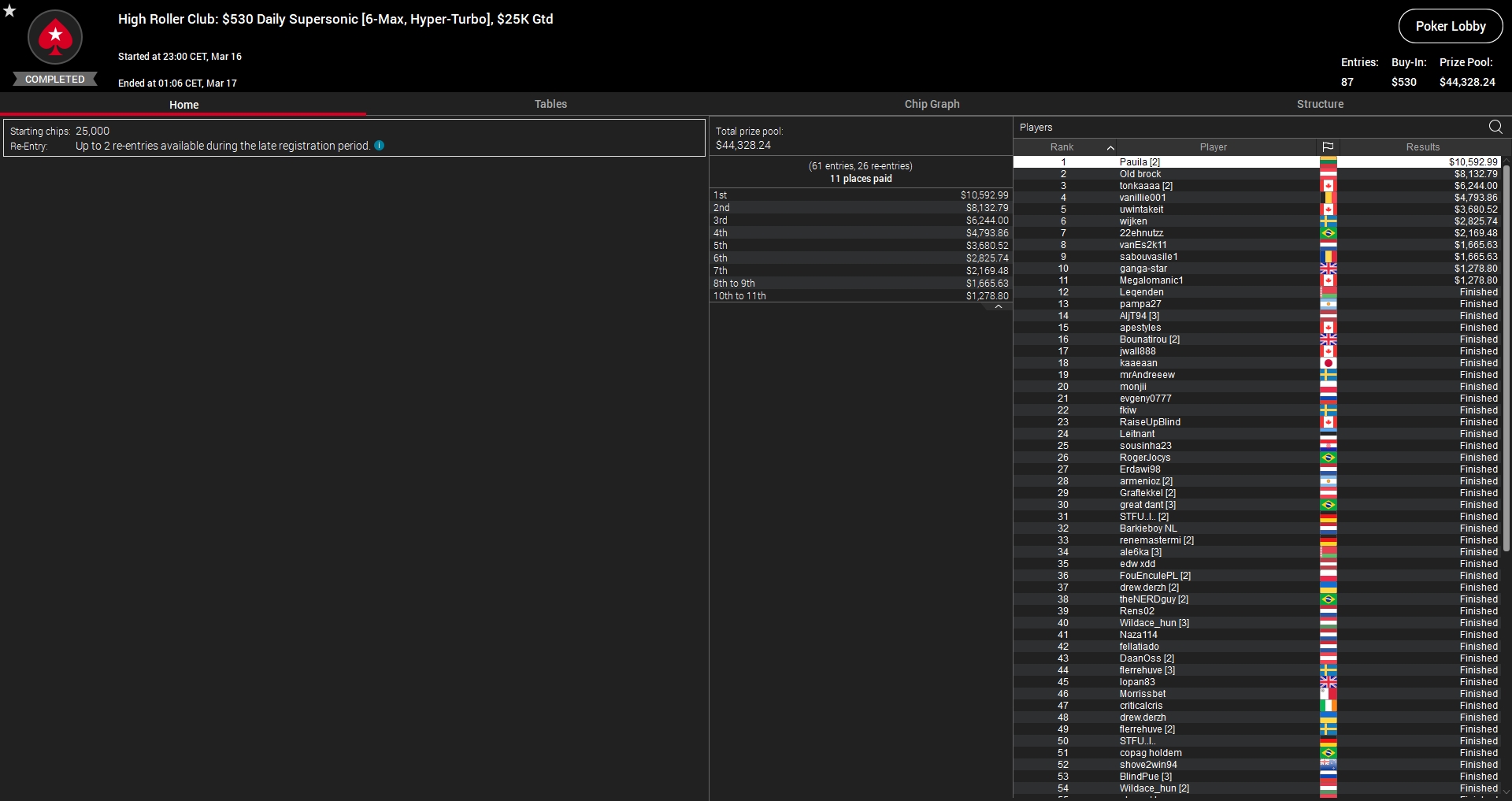Viewport: 1512px width, 801px height.
Task: Select player row BlindPue [3]
Action: pyautogui.click(x=1258, y=777)
